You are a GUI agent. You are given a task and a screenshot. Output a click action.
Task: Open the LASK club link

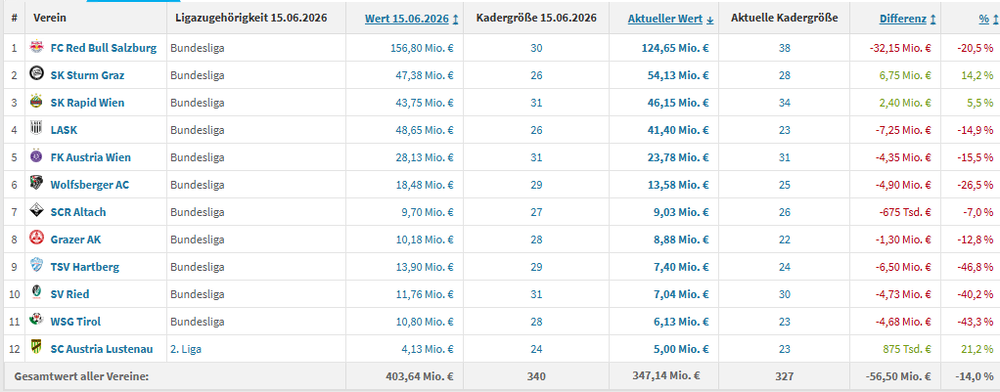point(64,130)
